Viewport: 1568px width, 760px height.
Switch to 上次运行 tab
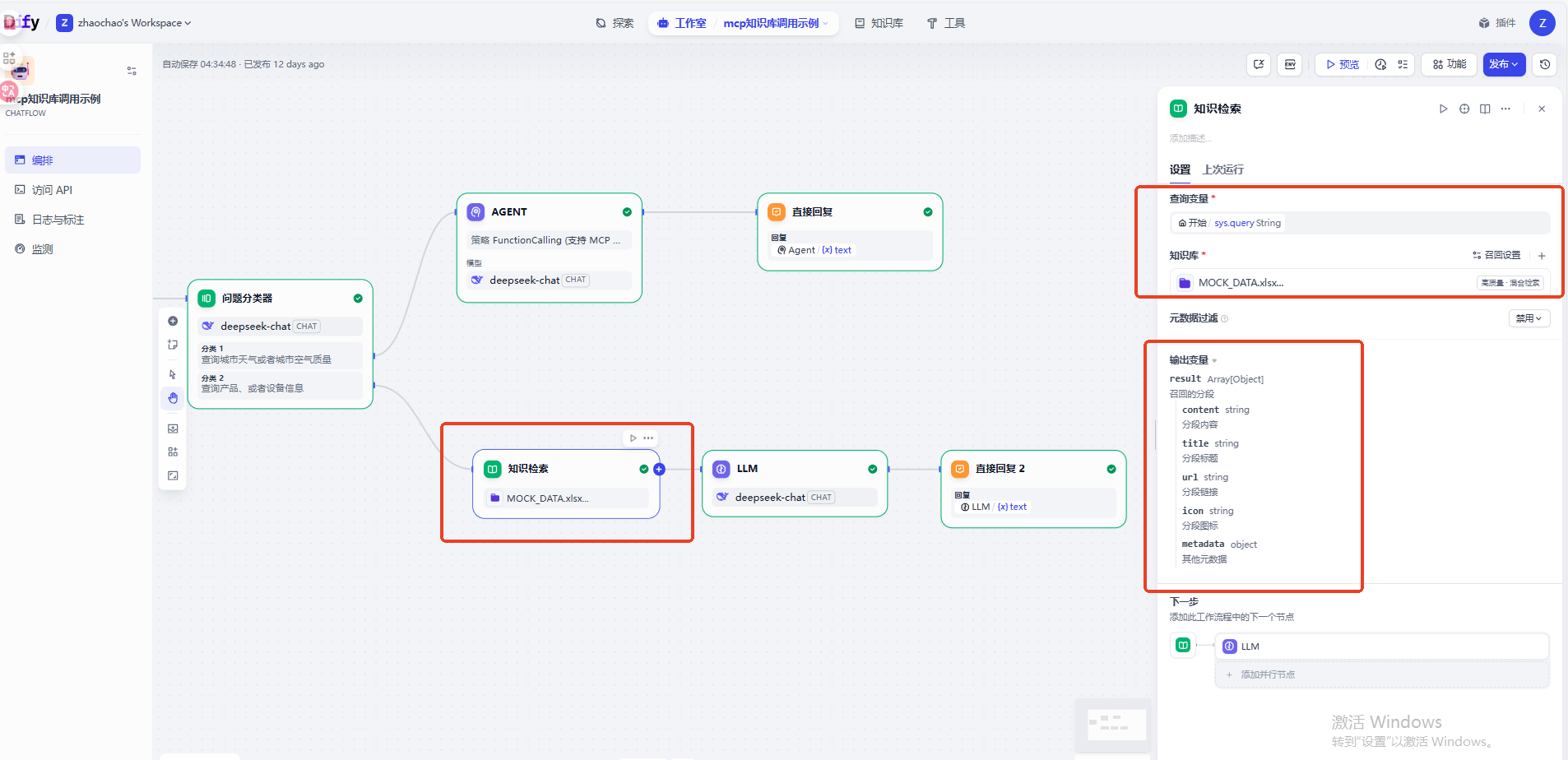click(x=1222, y=169)
